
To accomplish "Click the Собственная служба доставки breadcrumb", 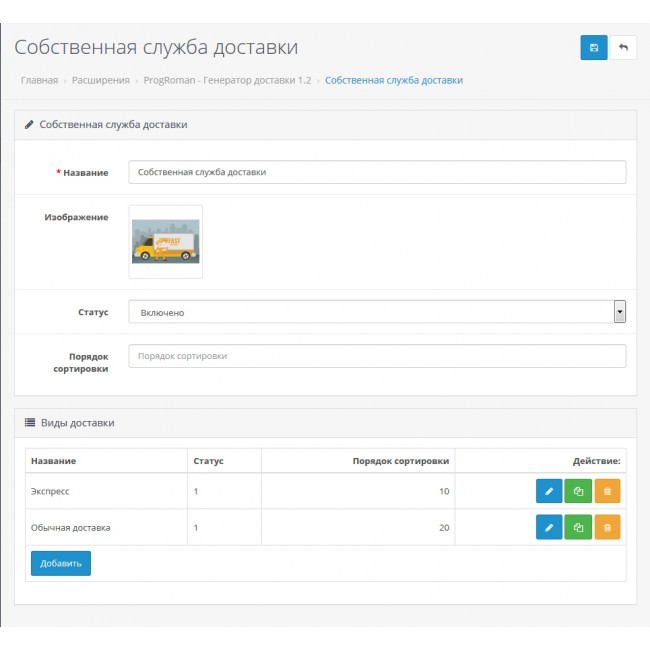I will [x=393, y=80].
